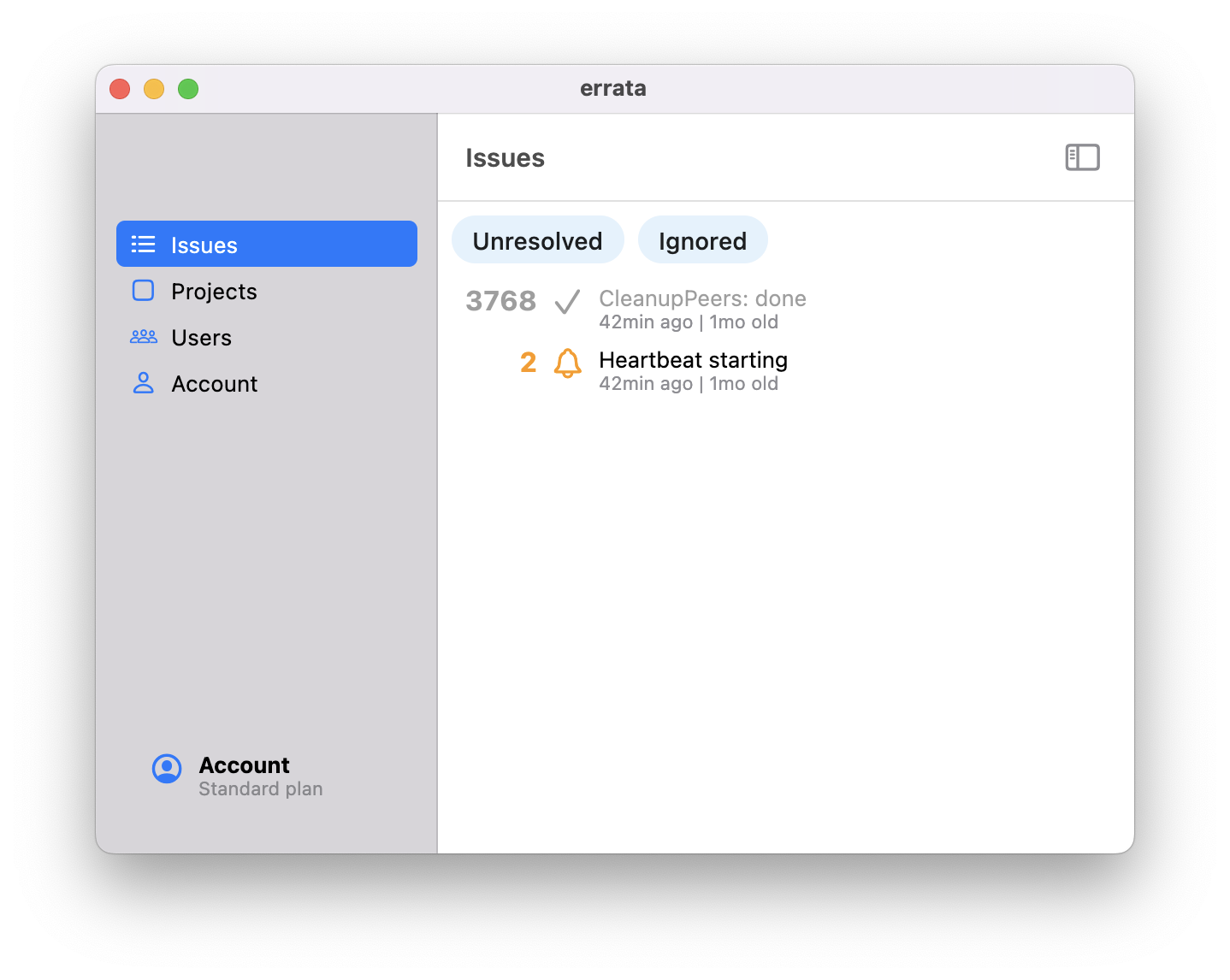Select the Issues list icon in the sidebar
The image size is (1230, 980).
click(143, 244)
